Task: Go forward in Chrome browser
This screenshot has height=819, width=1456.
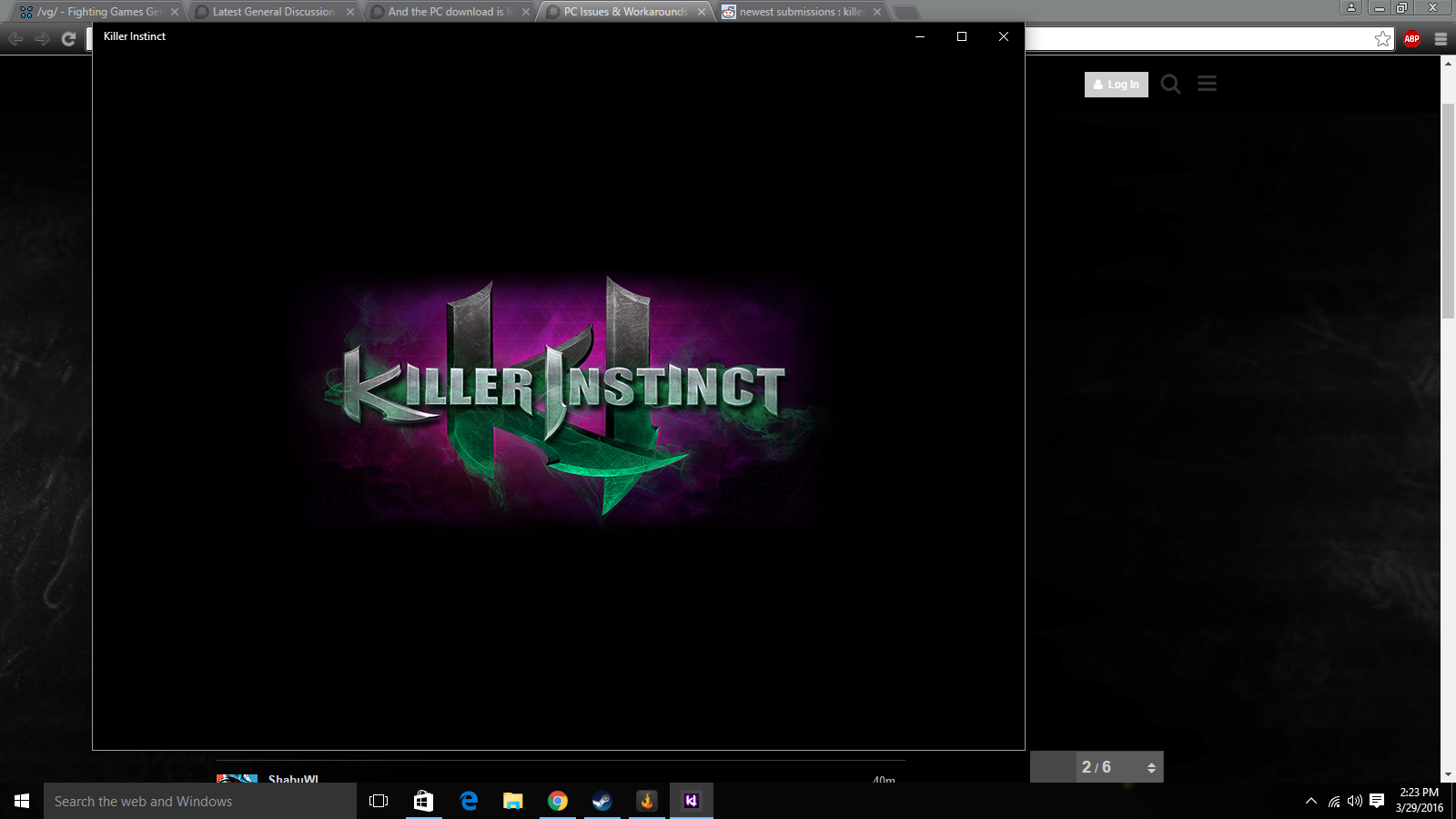Action: 42,38
